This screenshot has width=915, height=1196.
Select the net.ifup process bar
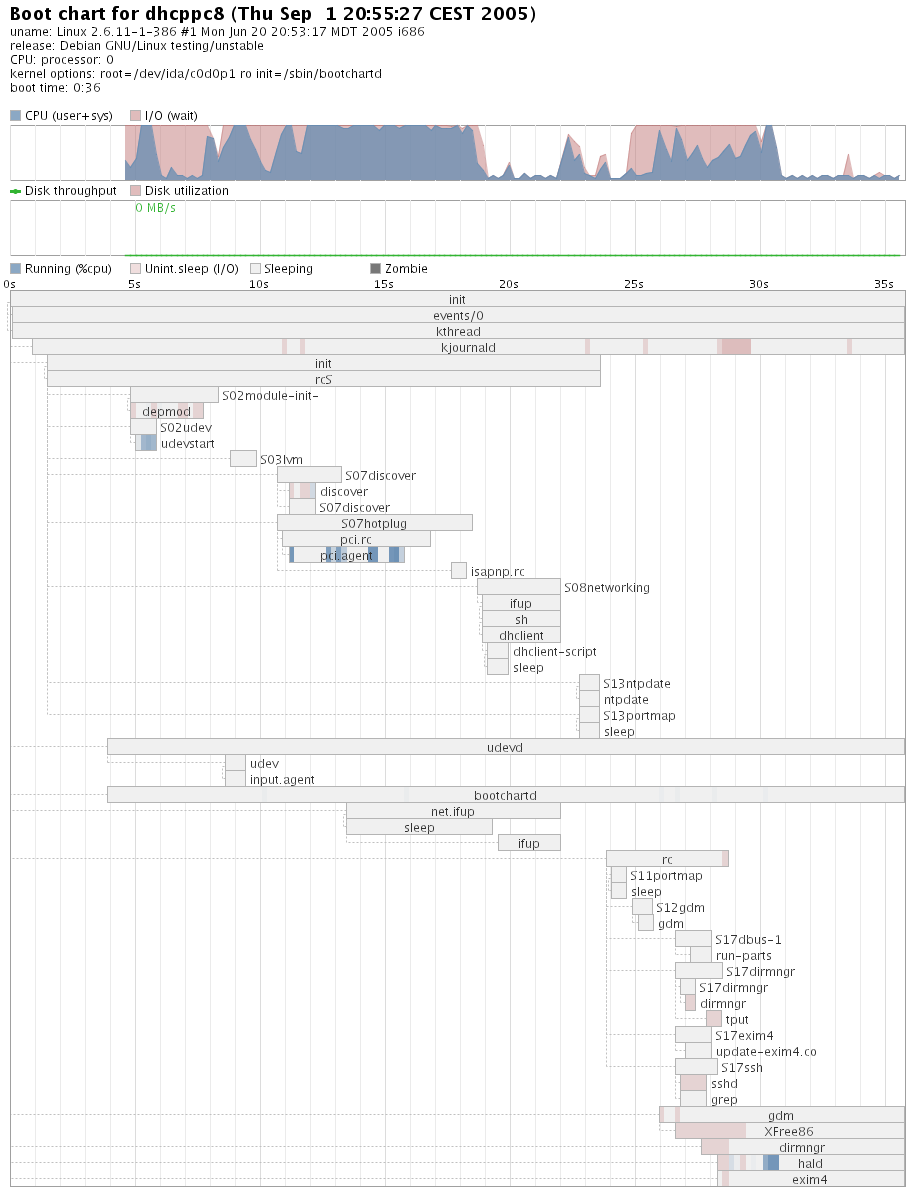(x=452, y=811)
